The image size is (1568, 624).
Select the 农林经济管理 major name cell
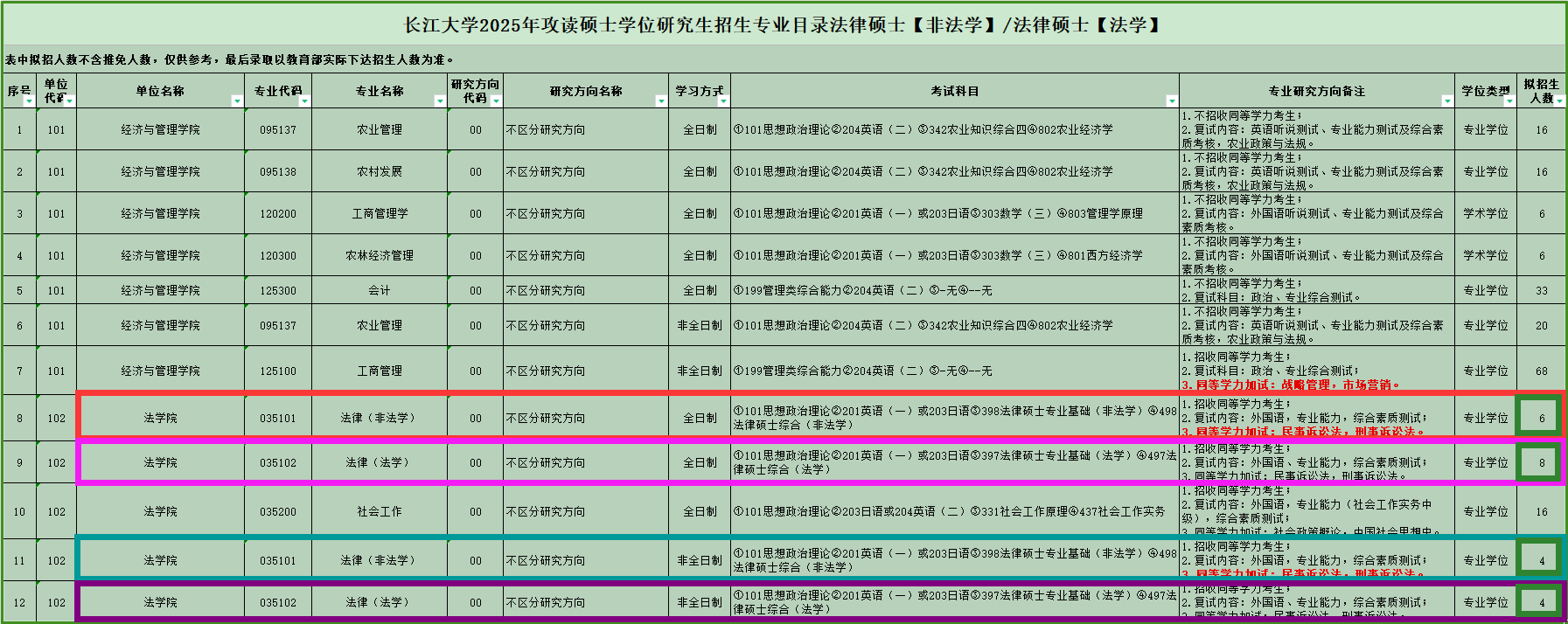click(x=380, y=255)
